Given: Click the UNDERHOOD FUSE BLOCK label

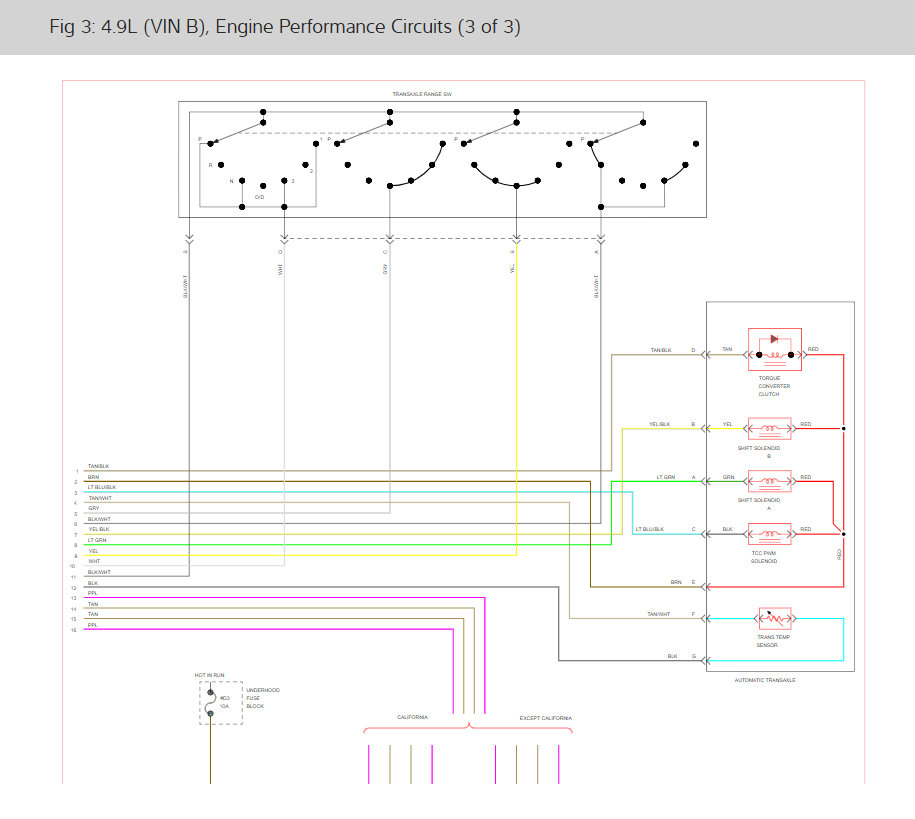Looking at the screenshot, I should click(x=263, y=698).
